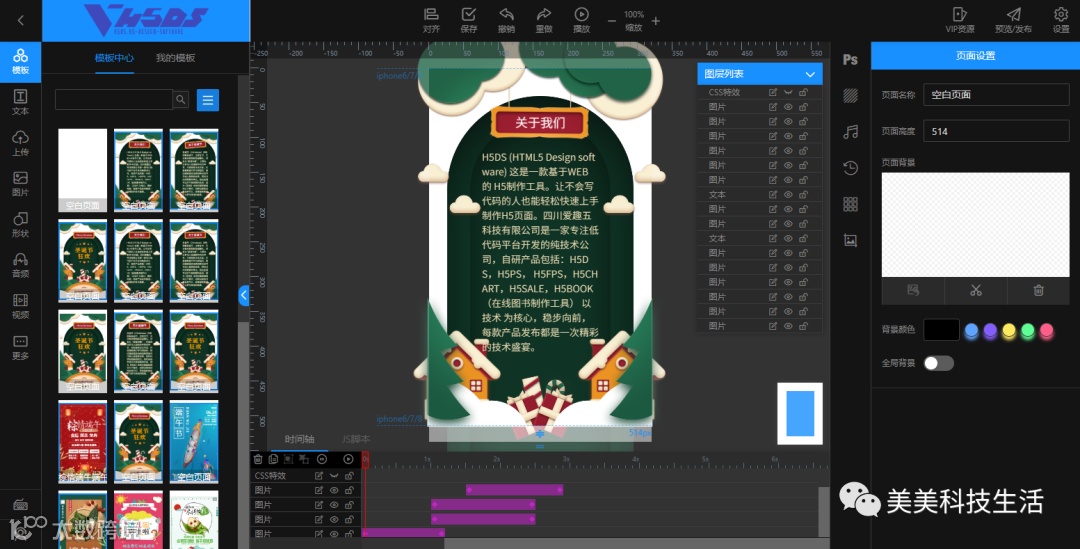1080x549 pixels.
Task: Switch to 时间轴 timeline tab
Action: pyautogui.click(x=300, y=439)
